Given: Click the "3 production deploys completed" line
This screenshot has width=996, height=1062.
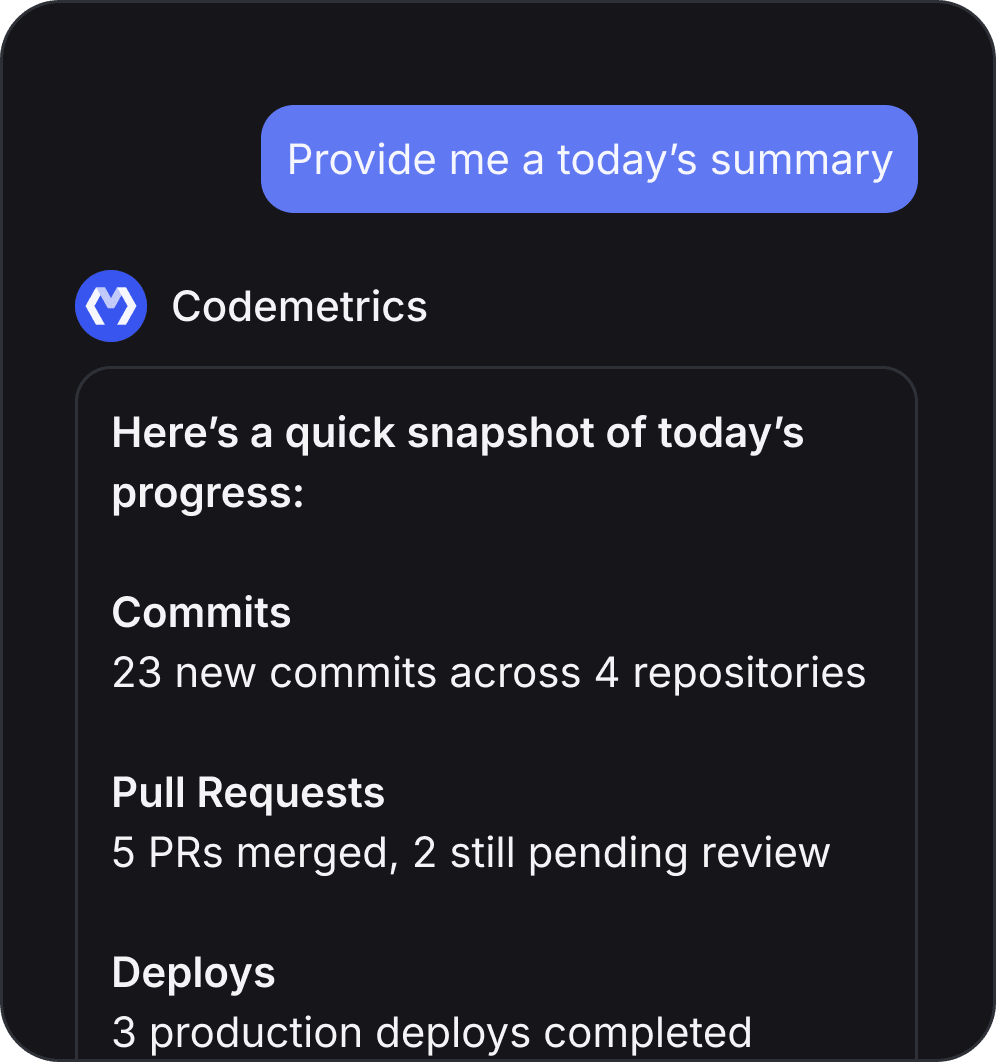Looking at the screenshot, I should (x=431, y=1033).
